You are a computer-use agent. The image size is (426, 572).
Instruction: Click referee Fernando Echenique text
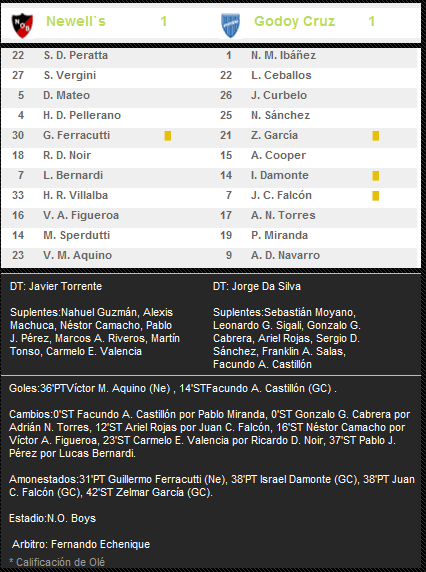click(x=81, y=544)
